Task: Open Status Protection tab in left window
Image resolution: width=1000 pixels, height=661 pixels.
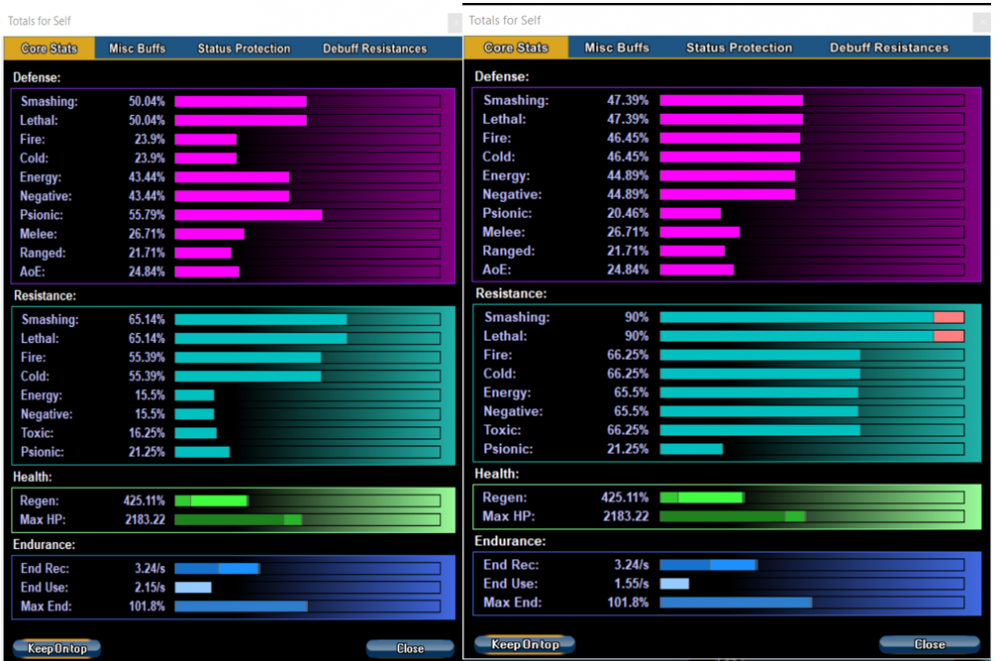Action: 244,48
